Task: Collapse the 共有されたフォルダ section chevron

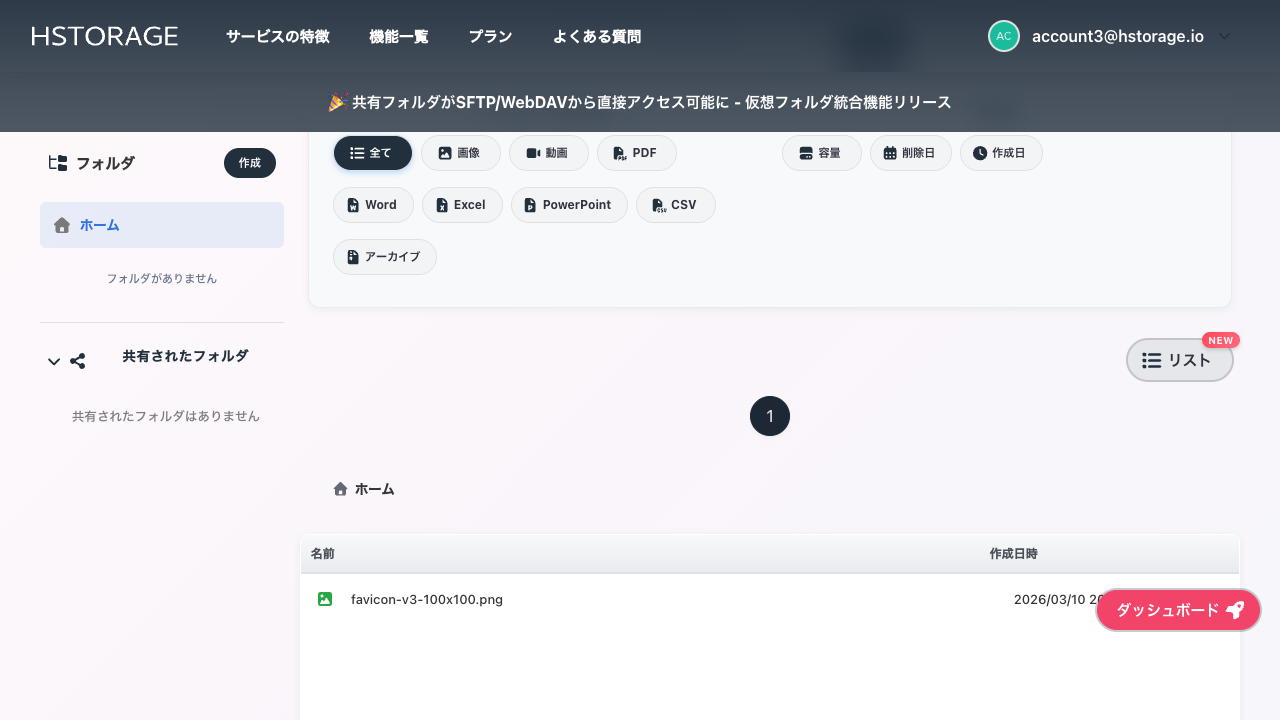Action: [x=54, y=361]
